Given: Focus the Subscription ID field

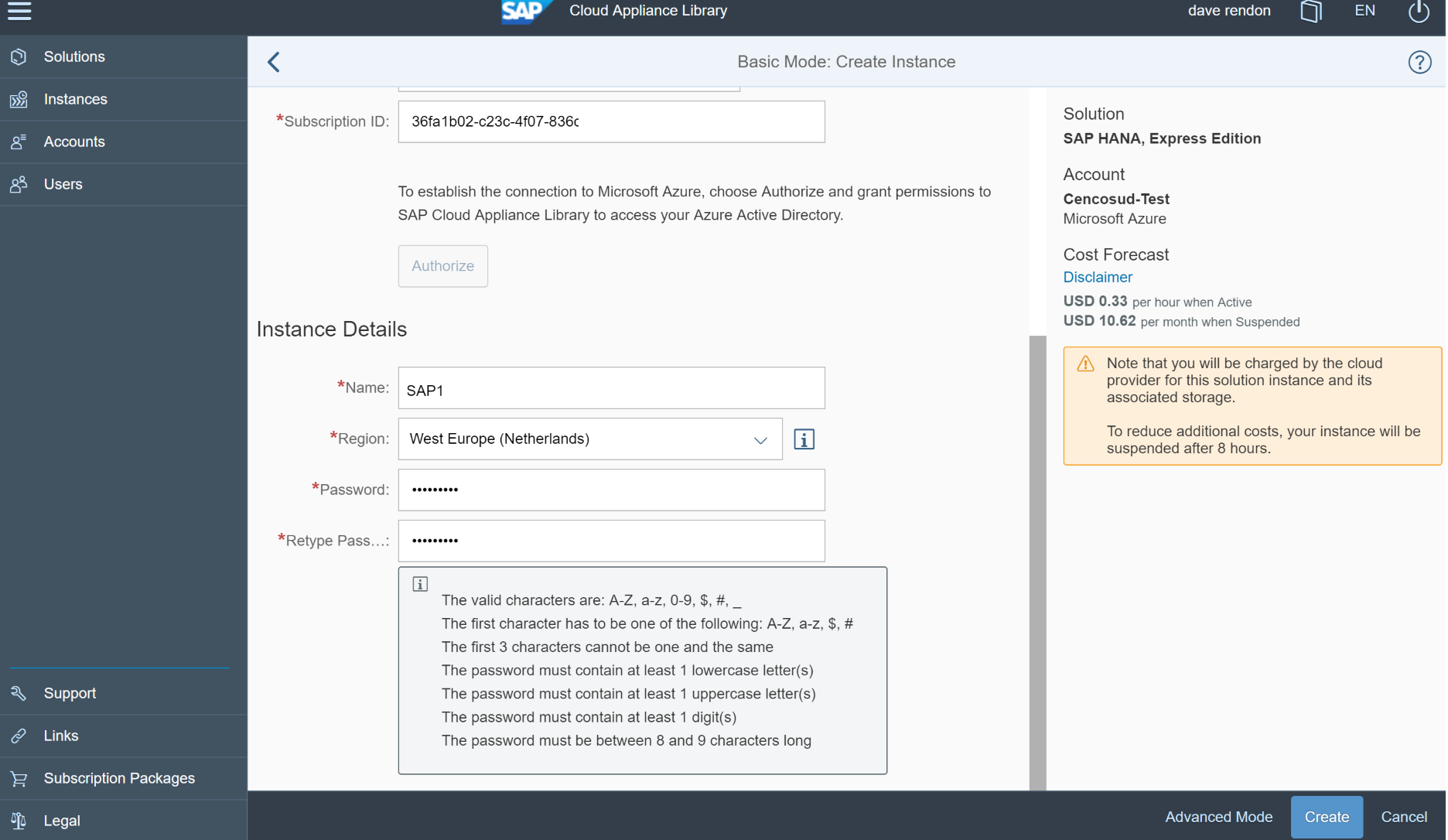Looking at the screenshot, I should (612, 121).
